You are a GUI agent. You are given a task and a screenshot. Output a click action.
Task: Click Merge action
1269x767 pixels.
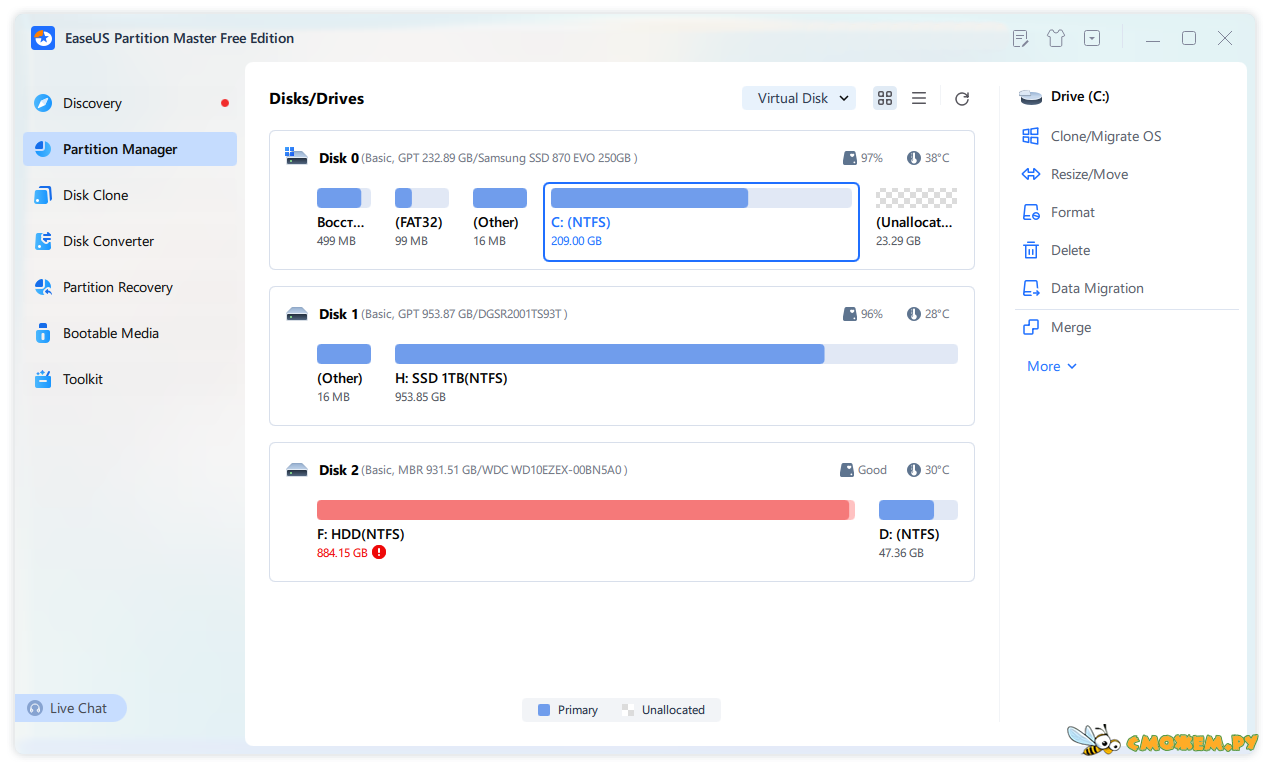pyautogui.click(x=1071, y=327)
